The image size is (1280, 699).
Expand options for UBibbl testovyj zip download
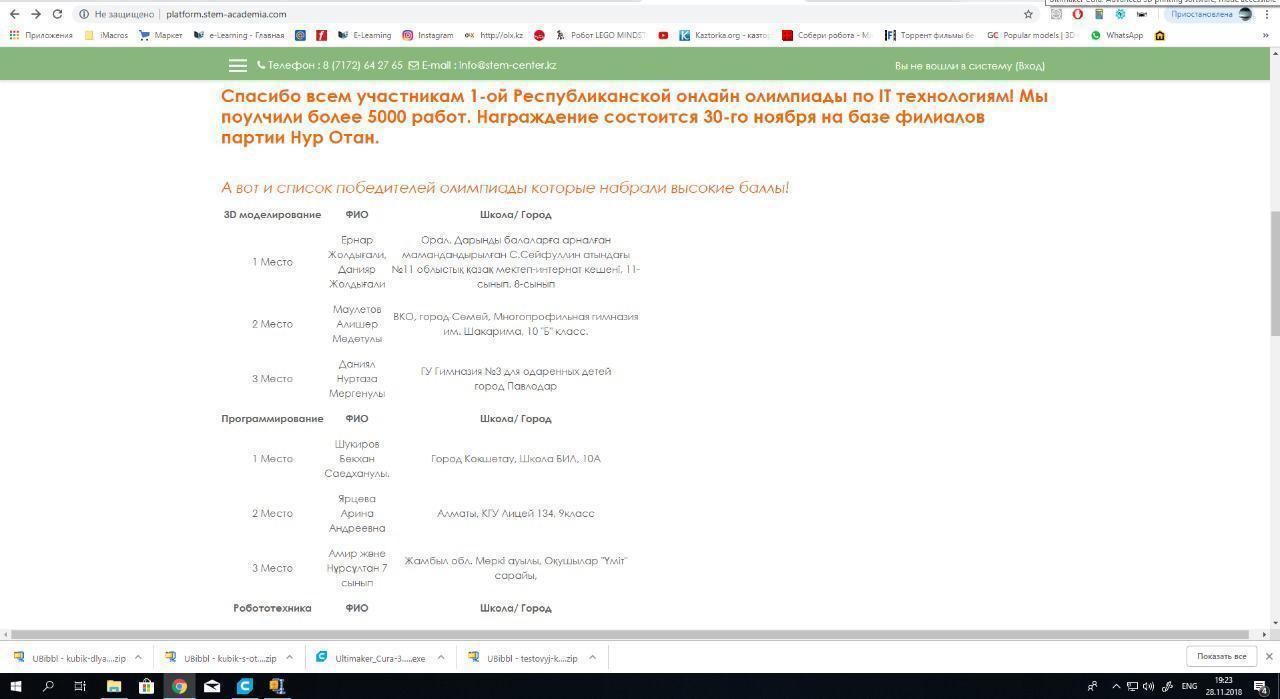point(592,657)
